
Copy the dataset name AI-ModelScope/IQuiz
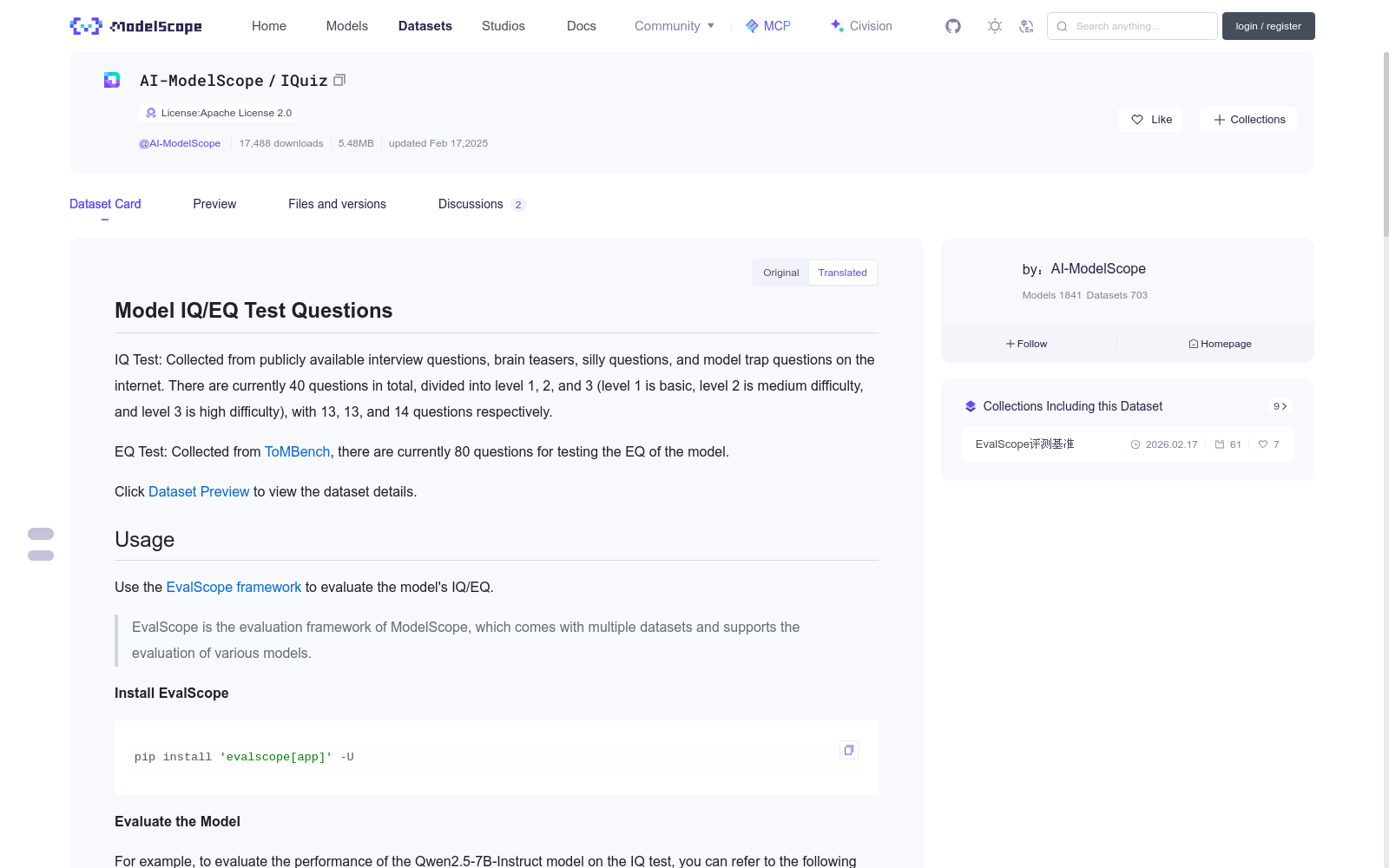(339, 80)
